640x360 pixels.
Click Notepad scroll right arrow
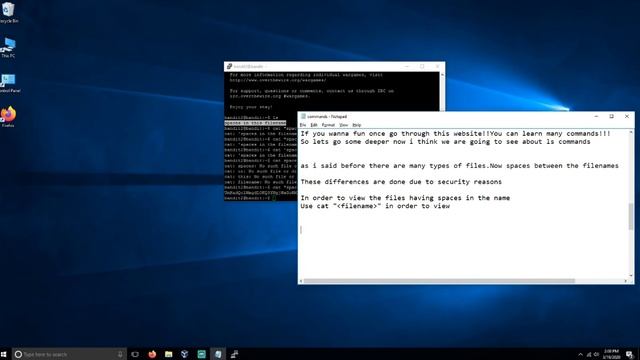point(626,281)
